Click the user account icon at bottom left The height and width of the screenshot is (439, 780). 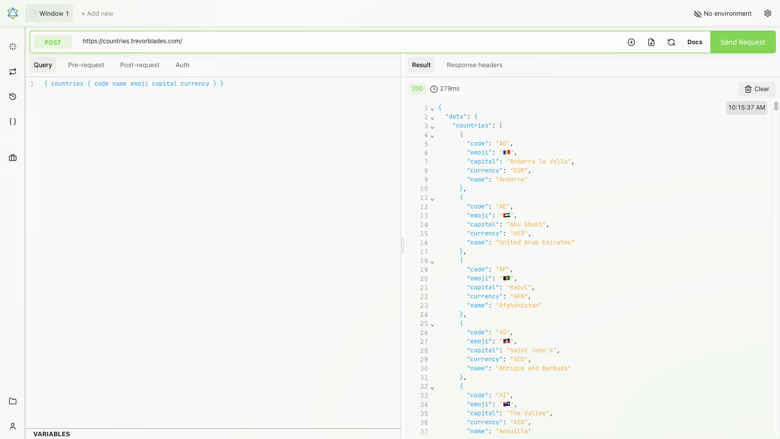(13, 426)
